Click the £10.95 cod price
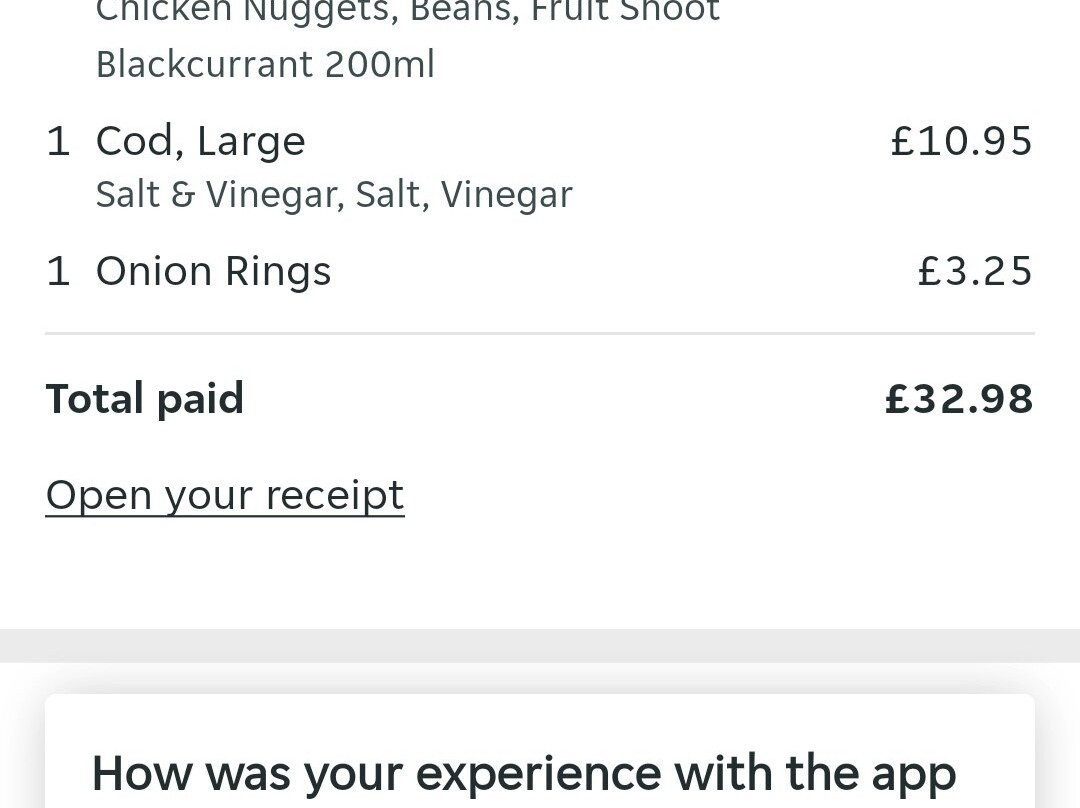Image resolution: width=1080 pixels, height=808 pixels. 961,141
